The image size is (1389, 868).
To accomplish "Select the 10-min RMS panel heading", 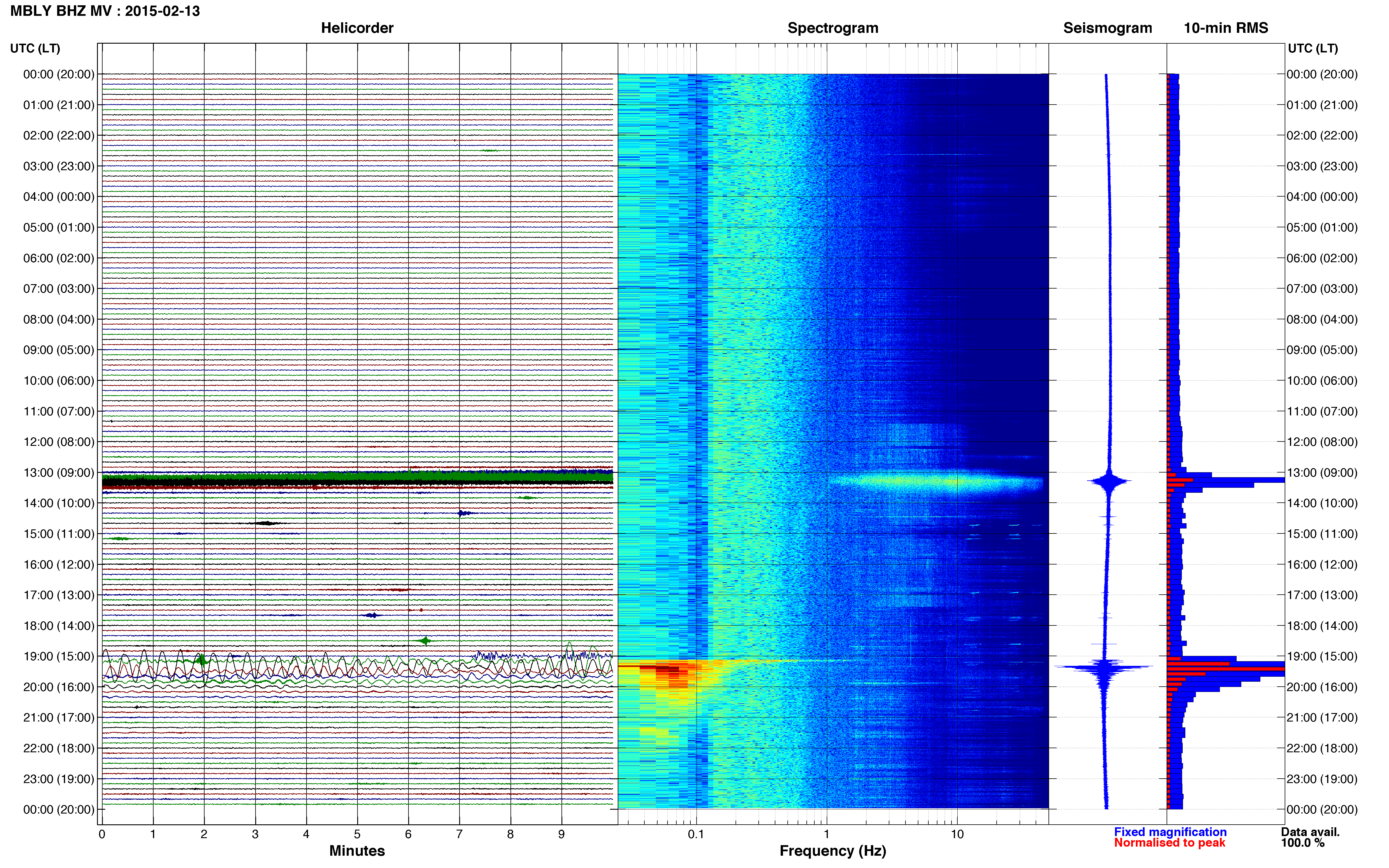I will 1226,28.
